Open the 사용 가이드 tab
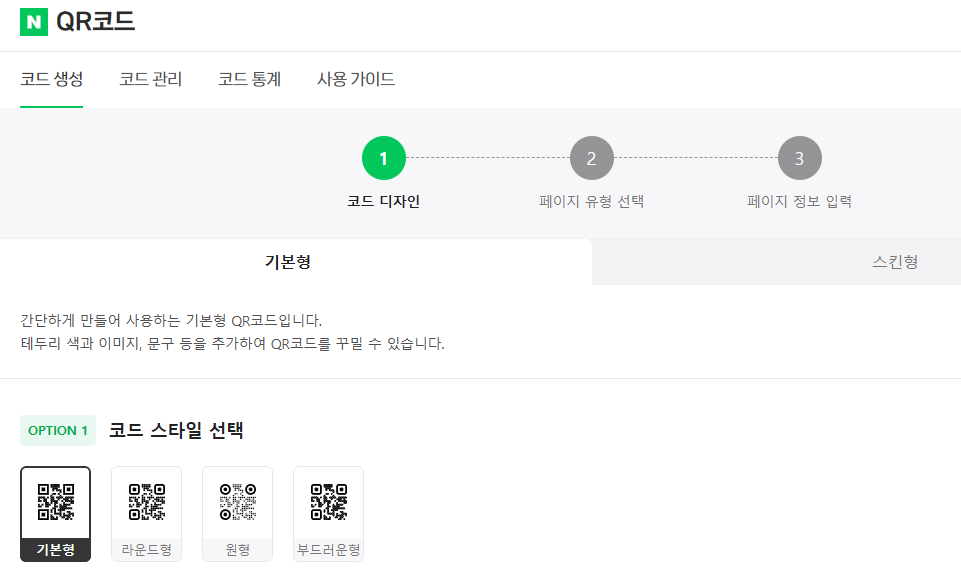961x575 pixels. (x=355, y=79)
